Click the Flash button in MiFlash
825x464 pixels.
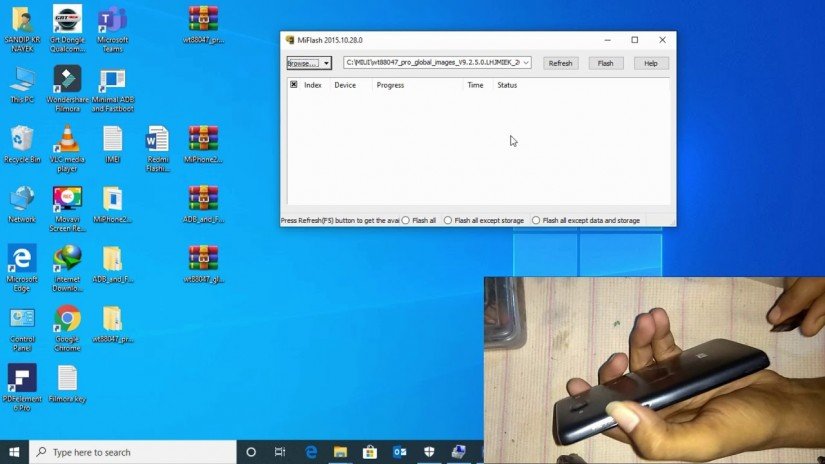click(606, 63)
